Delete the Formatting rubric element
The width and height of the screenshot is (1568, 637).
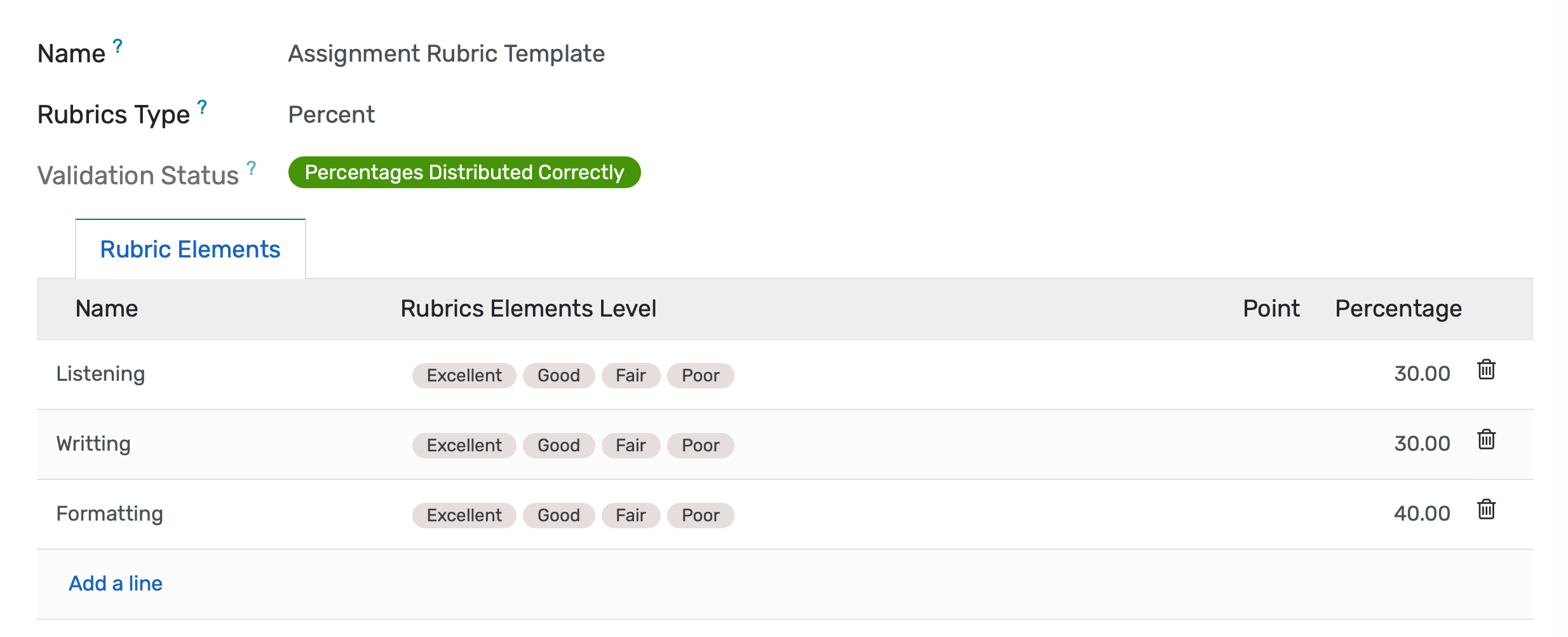point(1487,509)
